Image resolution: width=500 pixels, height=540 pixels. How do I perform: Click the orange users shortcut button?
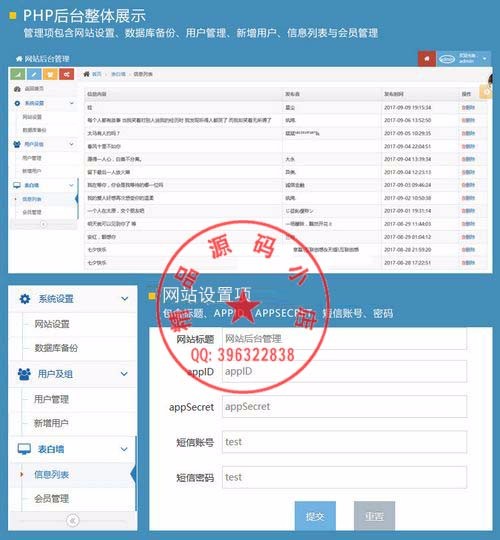click(50, 74)
